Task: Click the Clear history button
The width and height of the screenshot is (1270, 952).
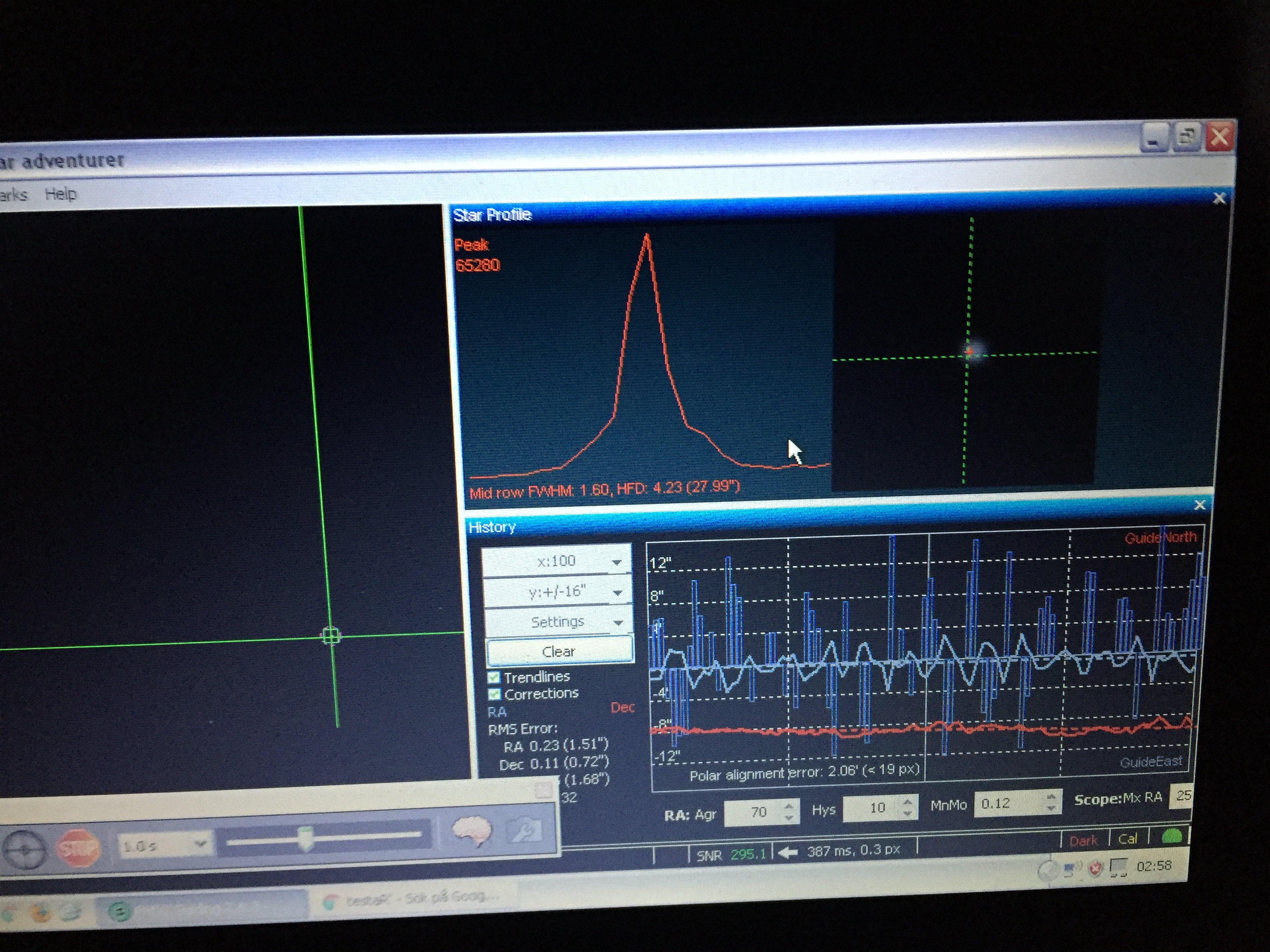Action: 559,651
